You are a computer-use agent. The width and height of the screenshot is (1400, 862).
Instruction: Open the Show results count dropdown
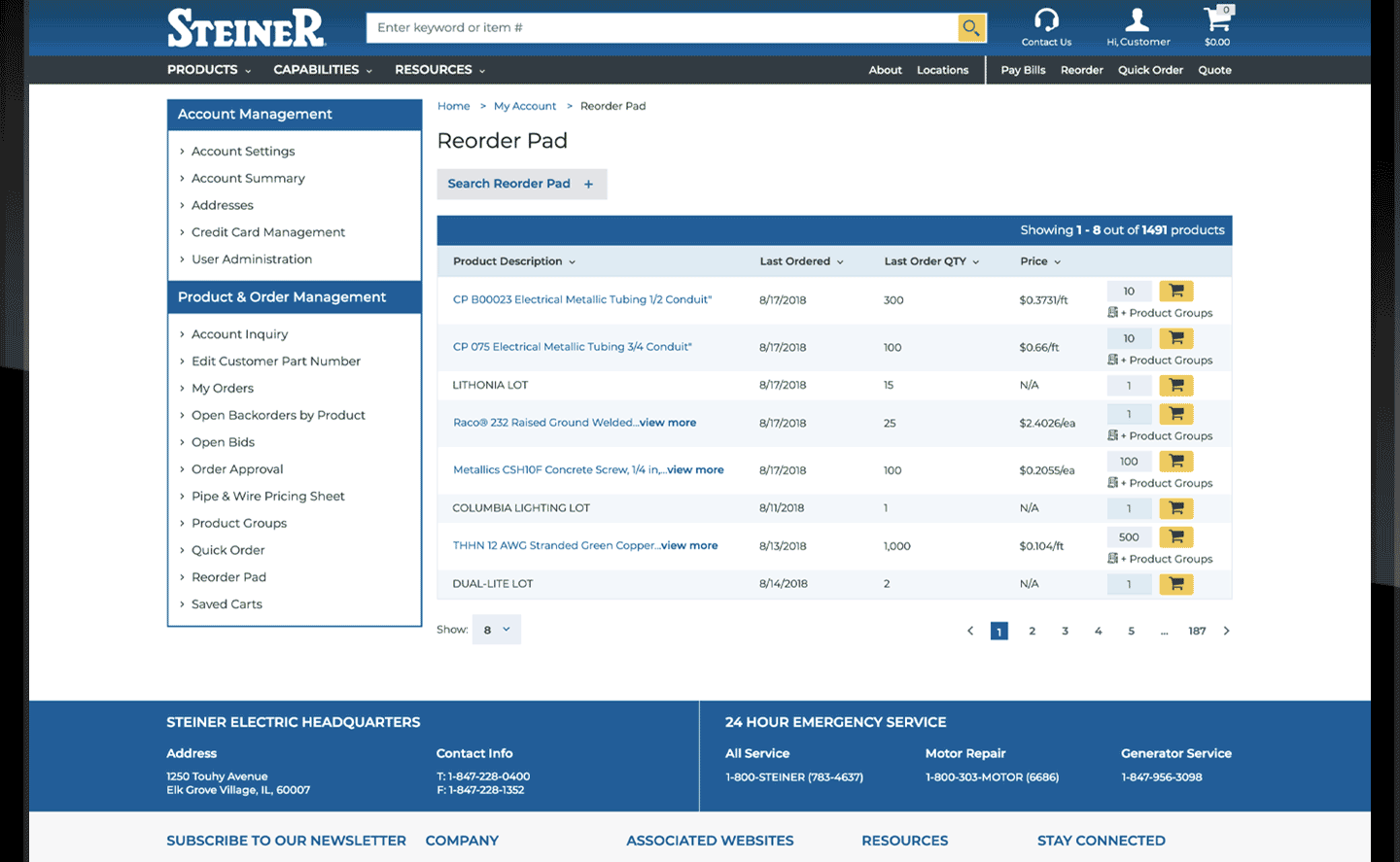coord(496,629)
